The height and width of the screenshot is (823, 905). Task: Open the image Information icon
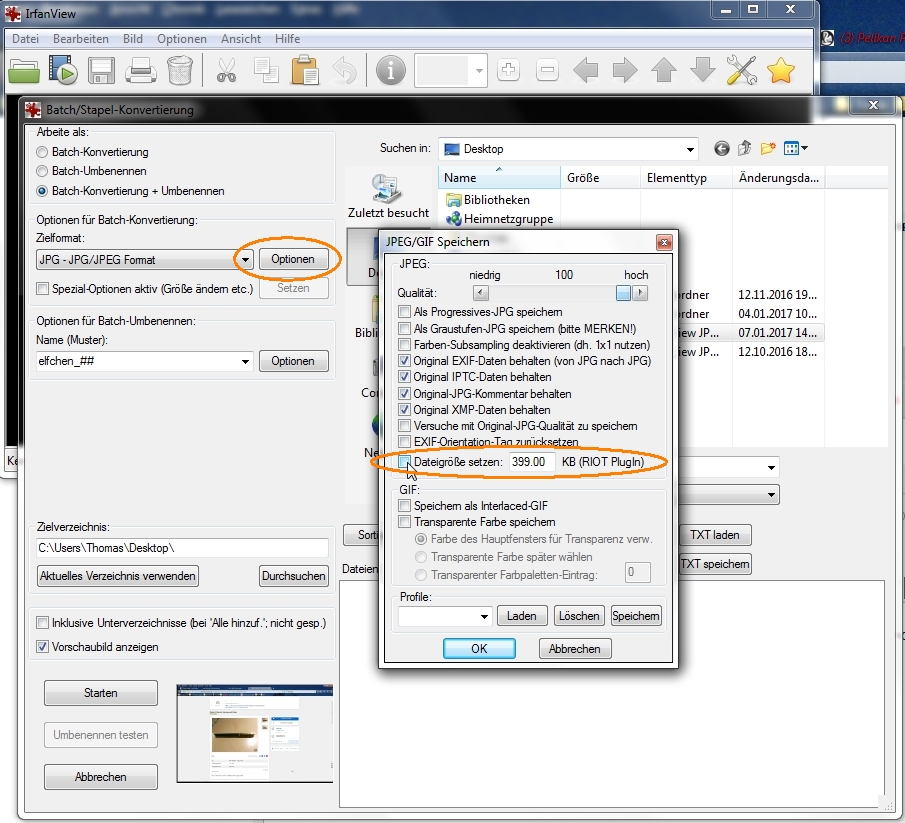[x=391, y=70]
